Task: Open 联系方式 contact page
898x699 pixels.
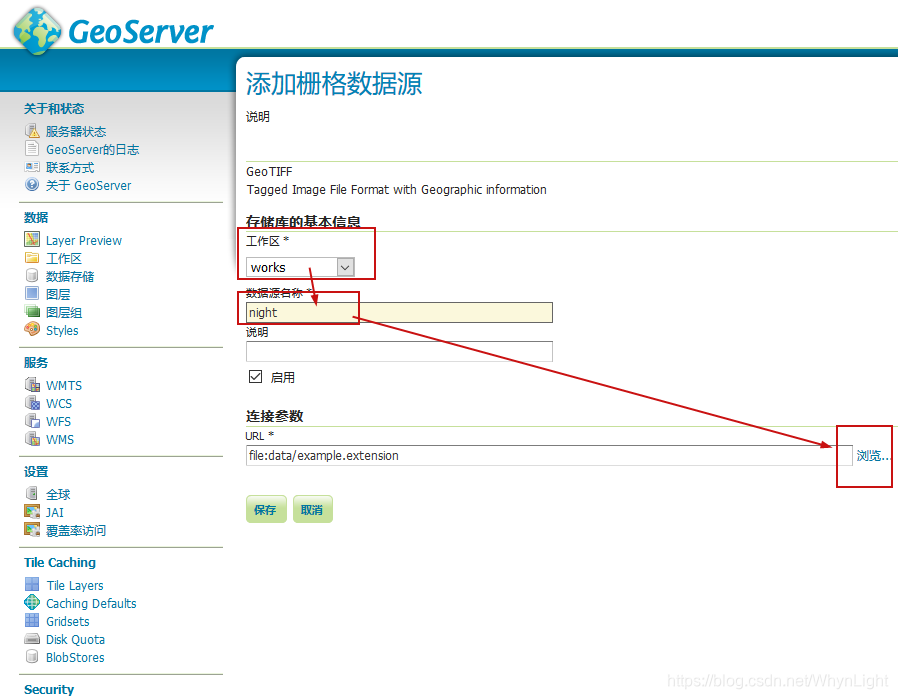Action: click(70, 168)
